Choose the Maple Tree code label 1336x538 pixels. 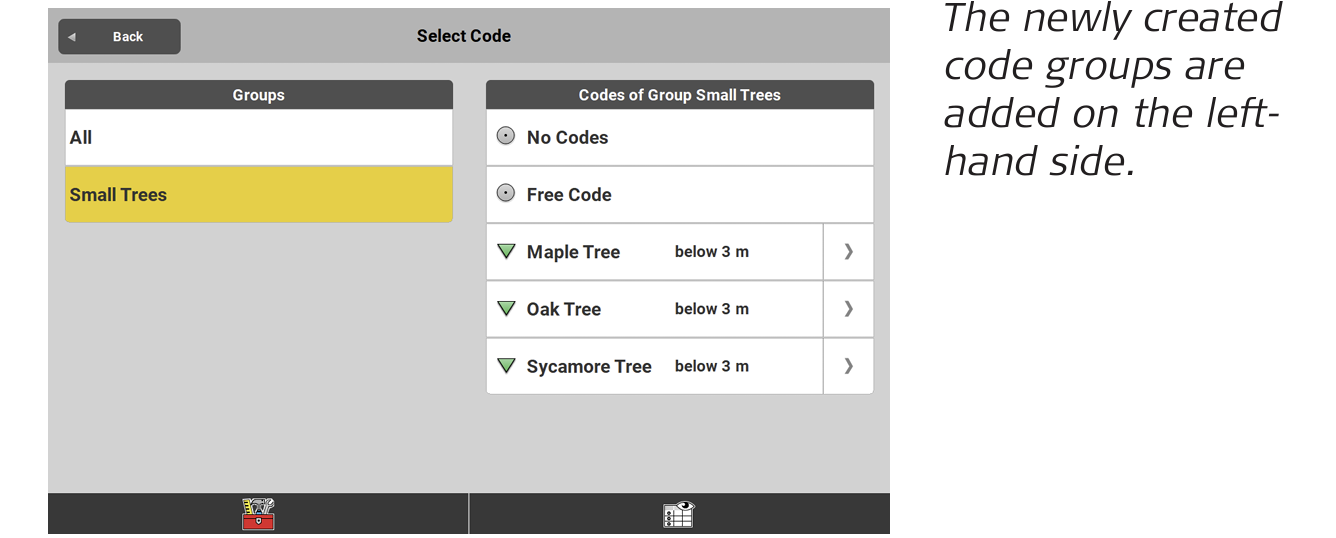573,253
